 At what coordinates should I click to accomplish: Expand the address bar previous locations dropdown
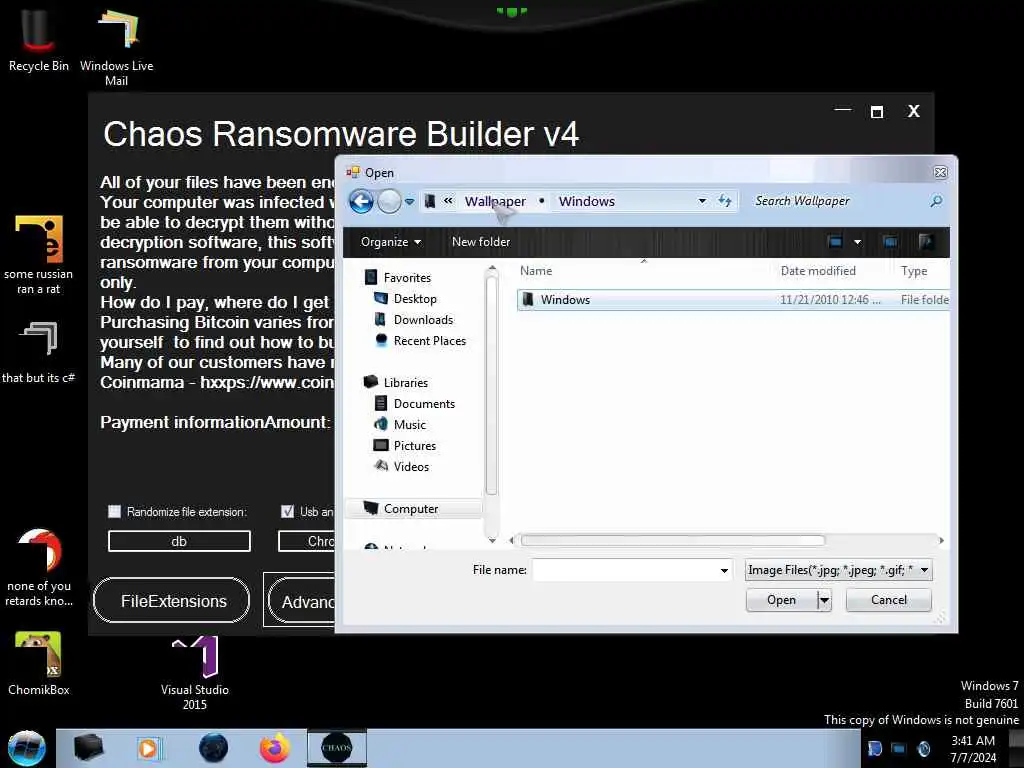702,201
